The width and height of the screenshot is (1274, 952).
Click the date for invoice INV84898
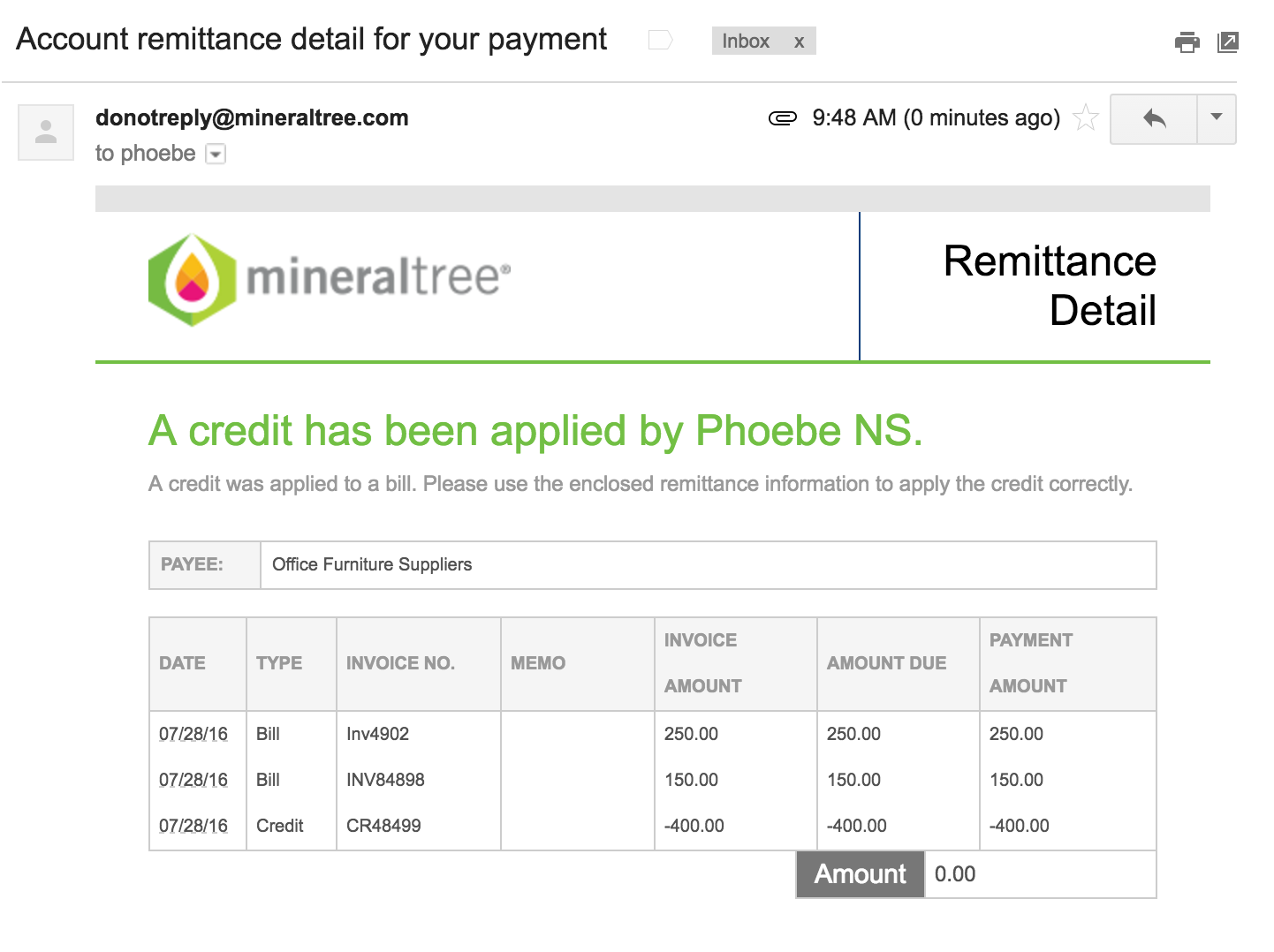click(193, 780)
